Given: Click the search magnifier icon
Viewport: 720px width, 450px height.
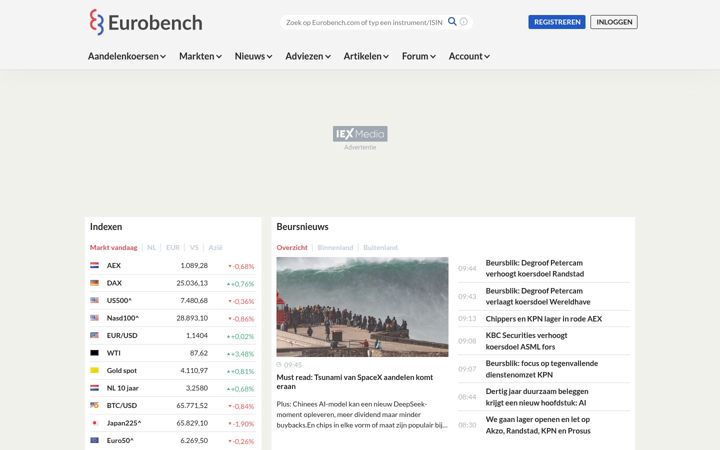Looking at the screenshot, I should 452,22.
